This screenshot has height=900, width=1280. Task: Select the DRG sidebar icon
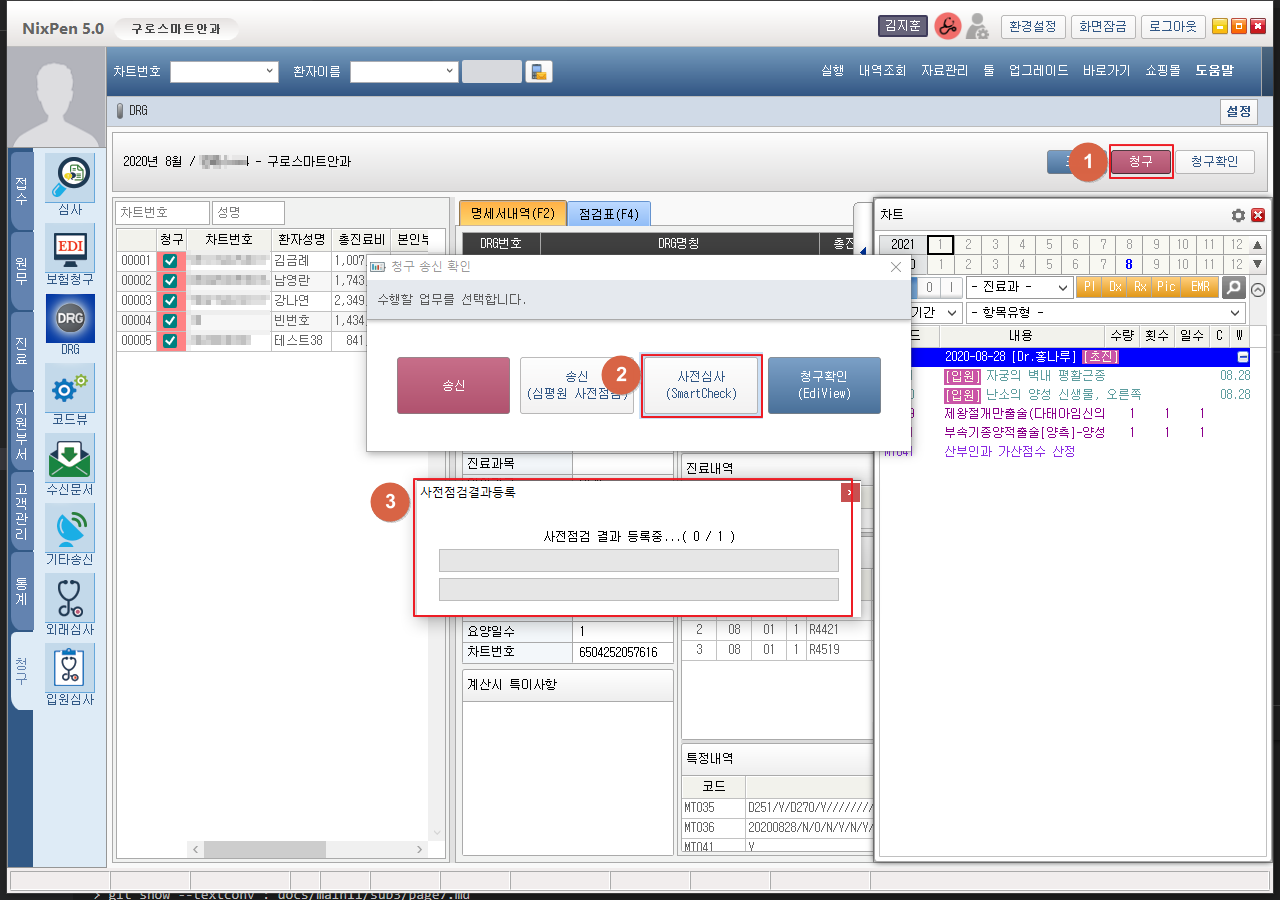(70, 319)
